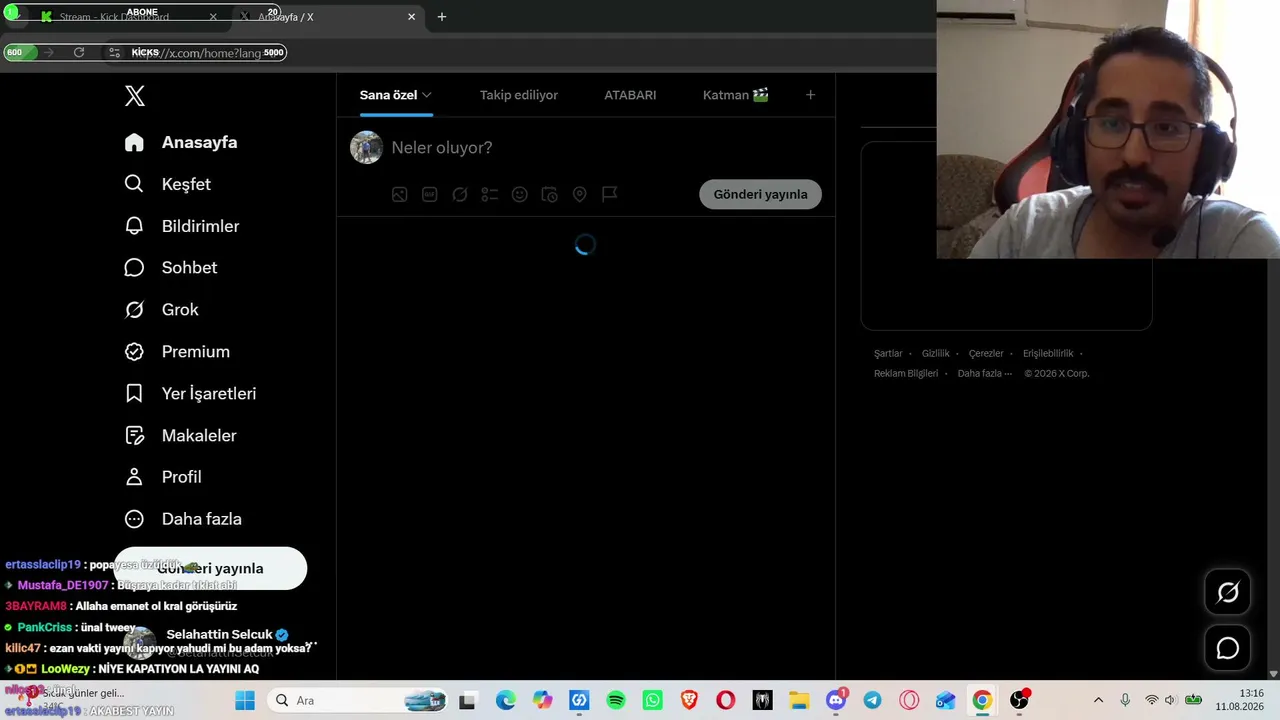Select the Anasayfa / X browser tab
The width and height of the screenshot is (1280, 720).
coord(327,17)
